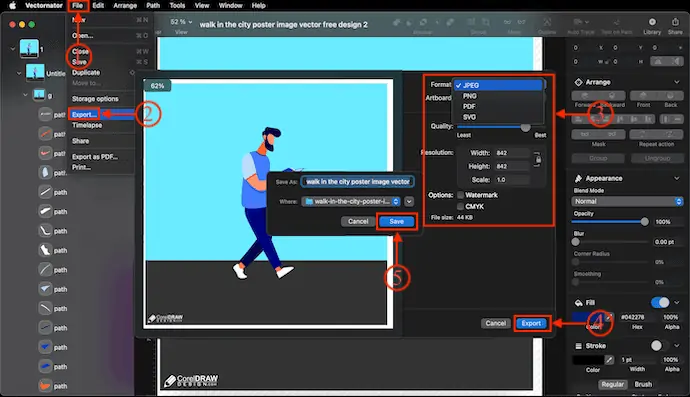The width and height of the screenshot is (690, 397).
Task: Expand save dialog with chevron beside Where
Action: click(x=409, y=202)
